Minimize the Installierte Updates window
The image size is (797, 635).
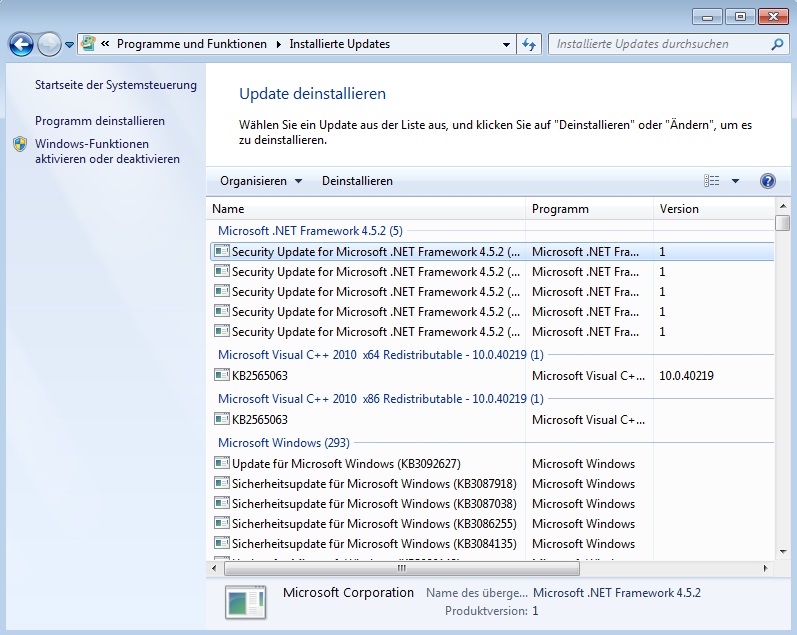point(707,17)
